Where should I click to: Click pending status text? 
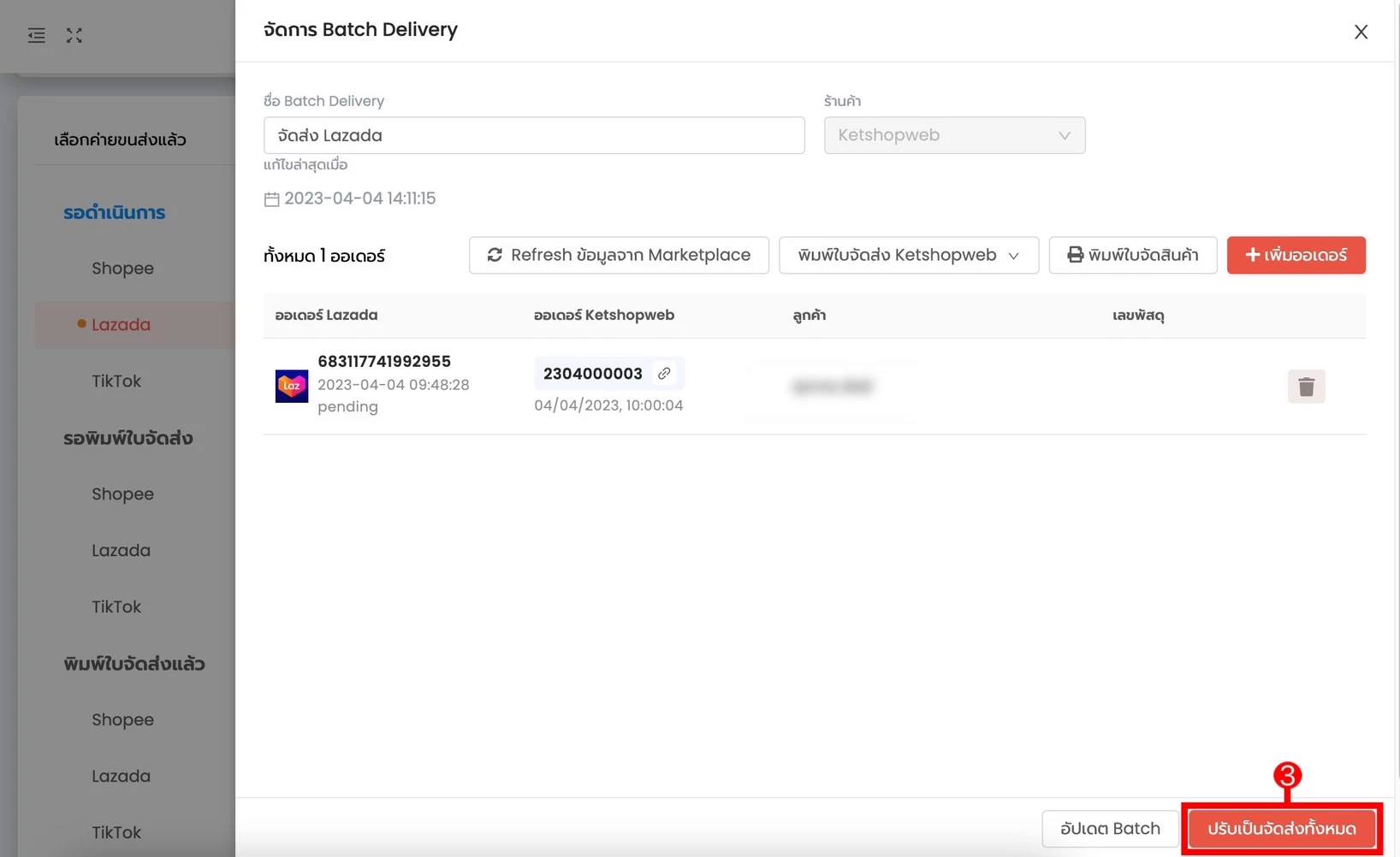pyautogui.click(x=347, y=407)
